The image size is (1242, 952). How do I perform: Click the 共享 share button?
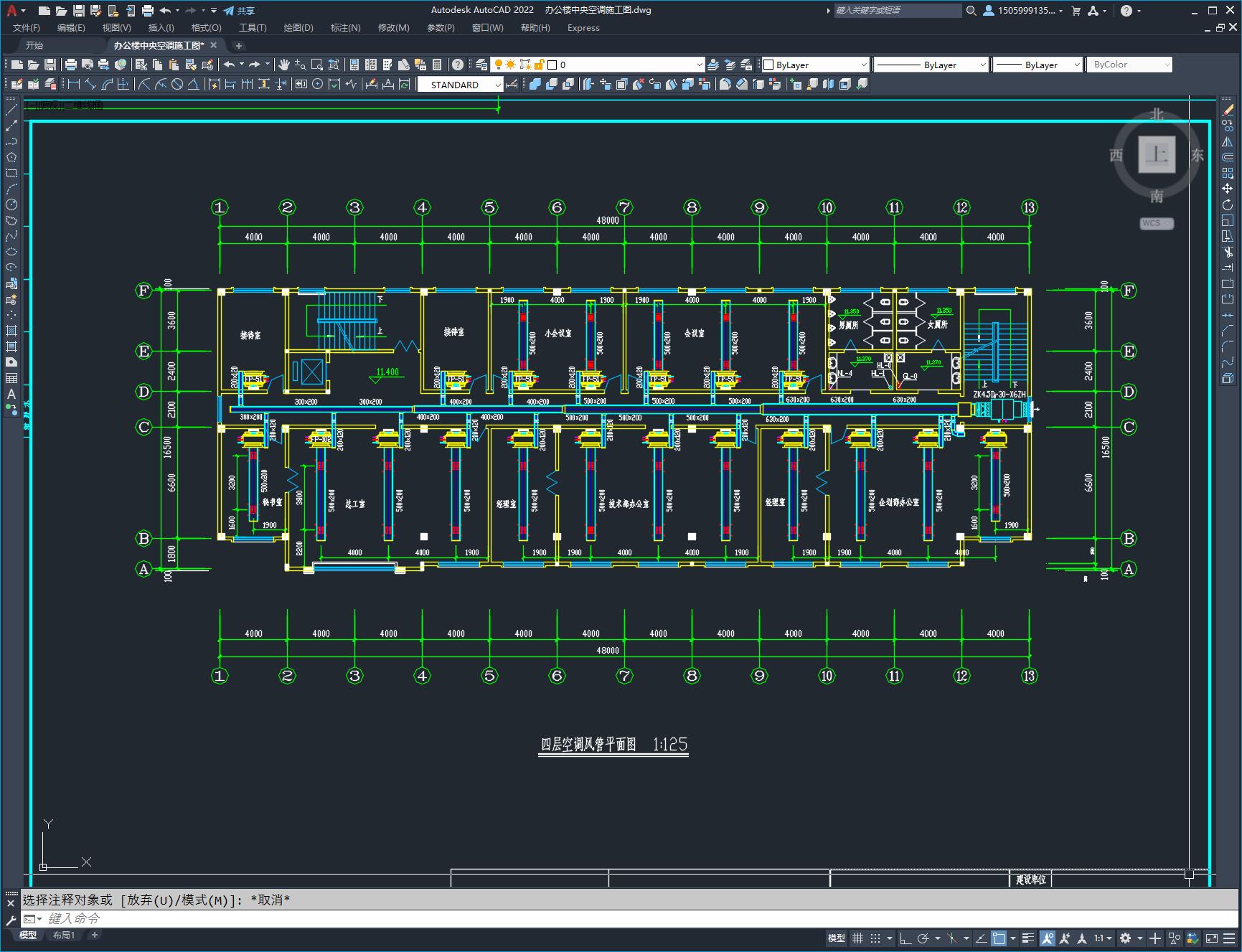pyautogui.click(x=239, y=10)
